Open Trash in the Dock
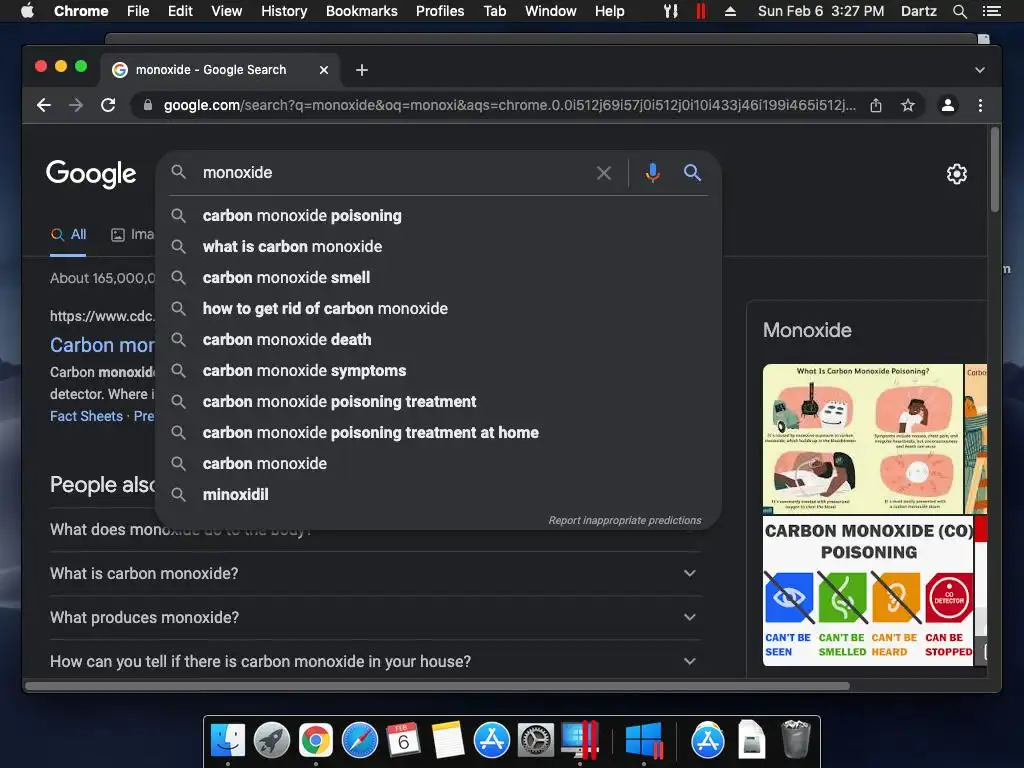The image size is (1024, 768). point(795,739)
